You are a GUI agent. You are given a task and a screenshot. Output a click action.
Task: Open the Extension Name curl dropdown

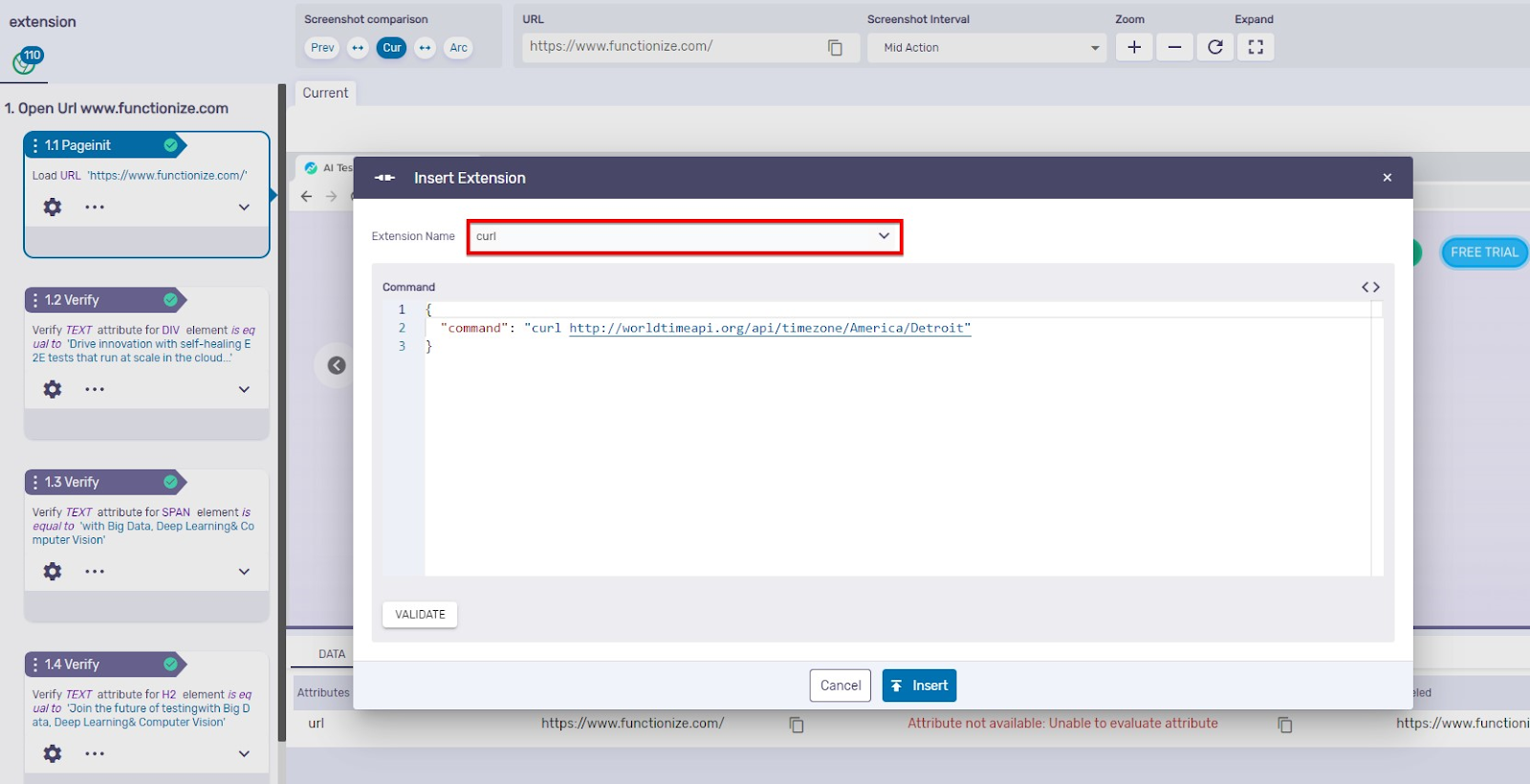[684, 236]
